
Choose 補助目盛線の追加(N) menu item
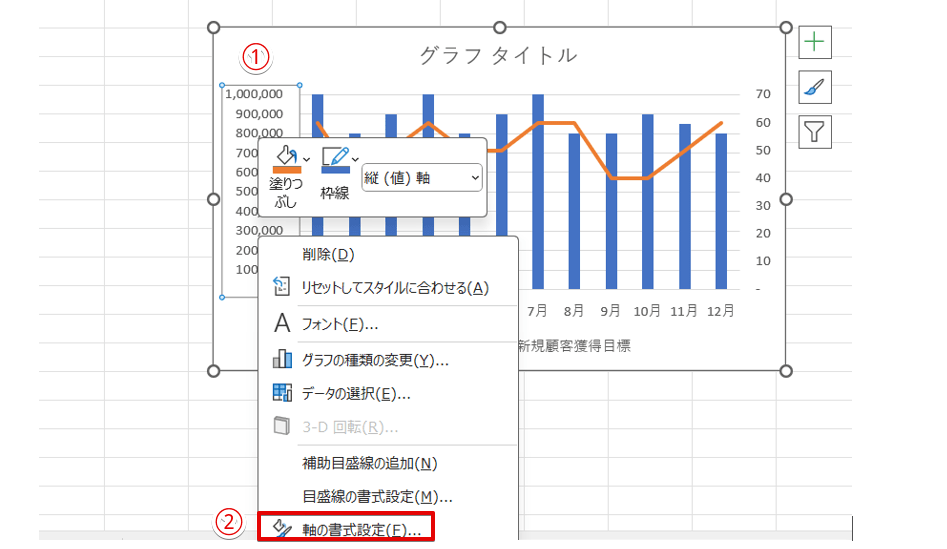[370, 463]
